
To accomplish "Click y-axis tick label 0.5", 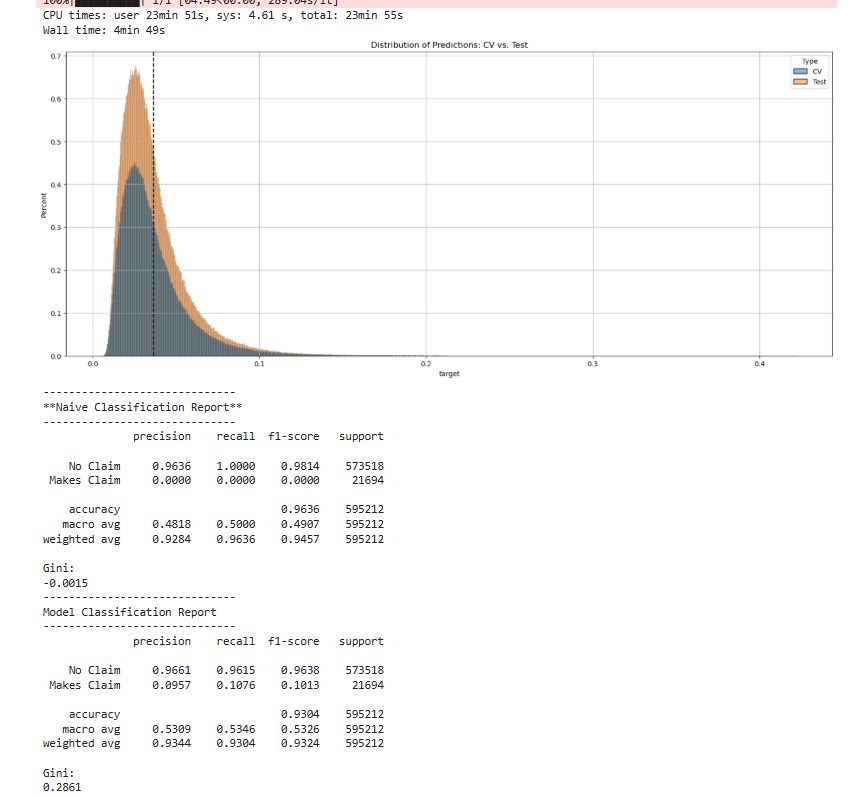I will 55,142.
